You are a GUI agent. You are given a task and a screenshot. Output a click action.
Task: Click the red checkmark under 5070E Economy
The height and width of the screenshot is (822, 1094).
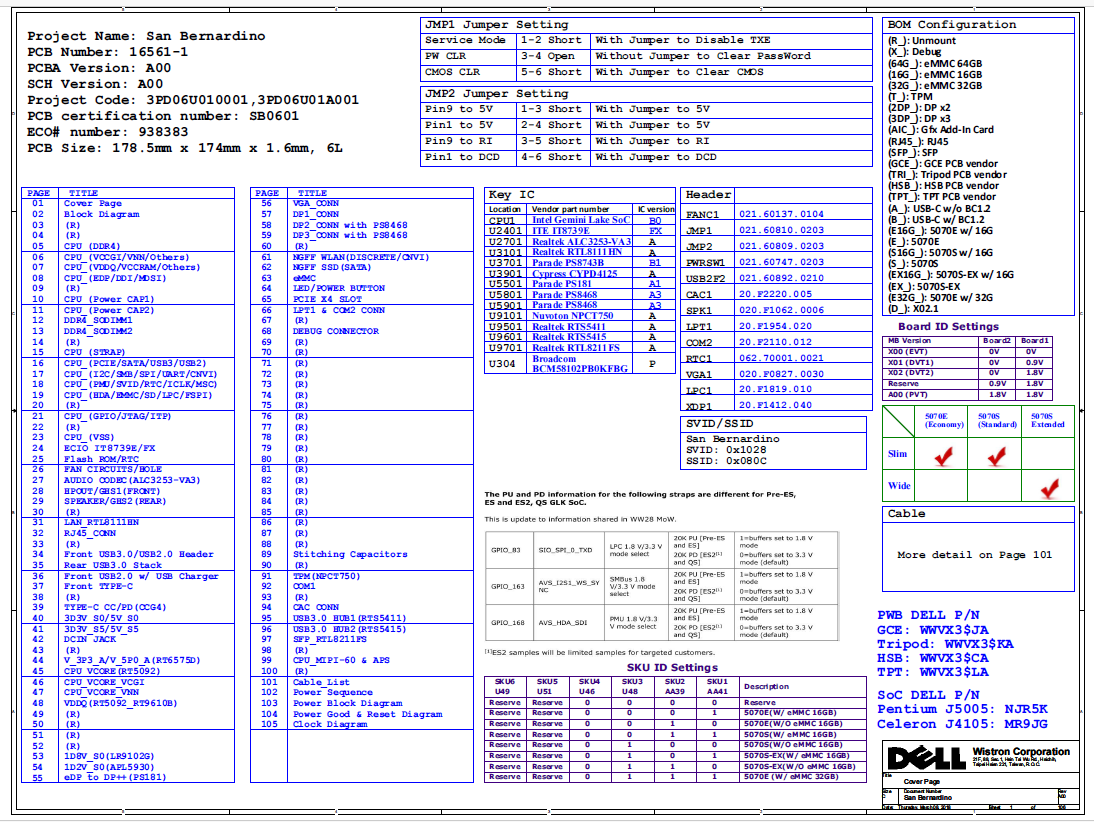coord(943,456)
